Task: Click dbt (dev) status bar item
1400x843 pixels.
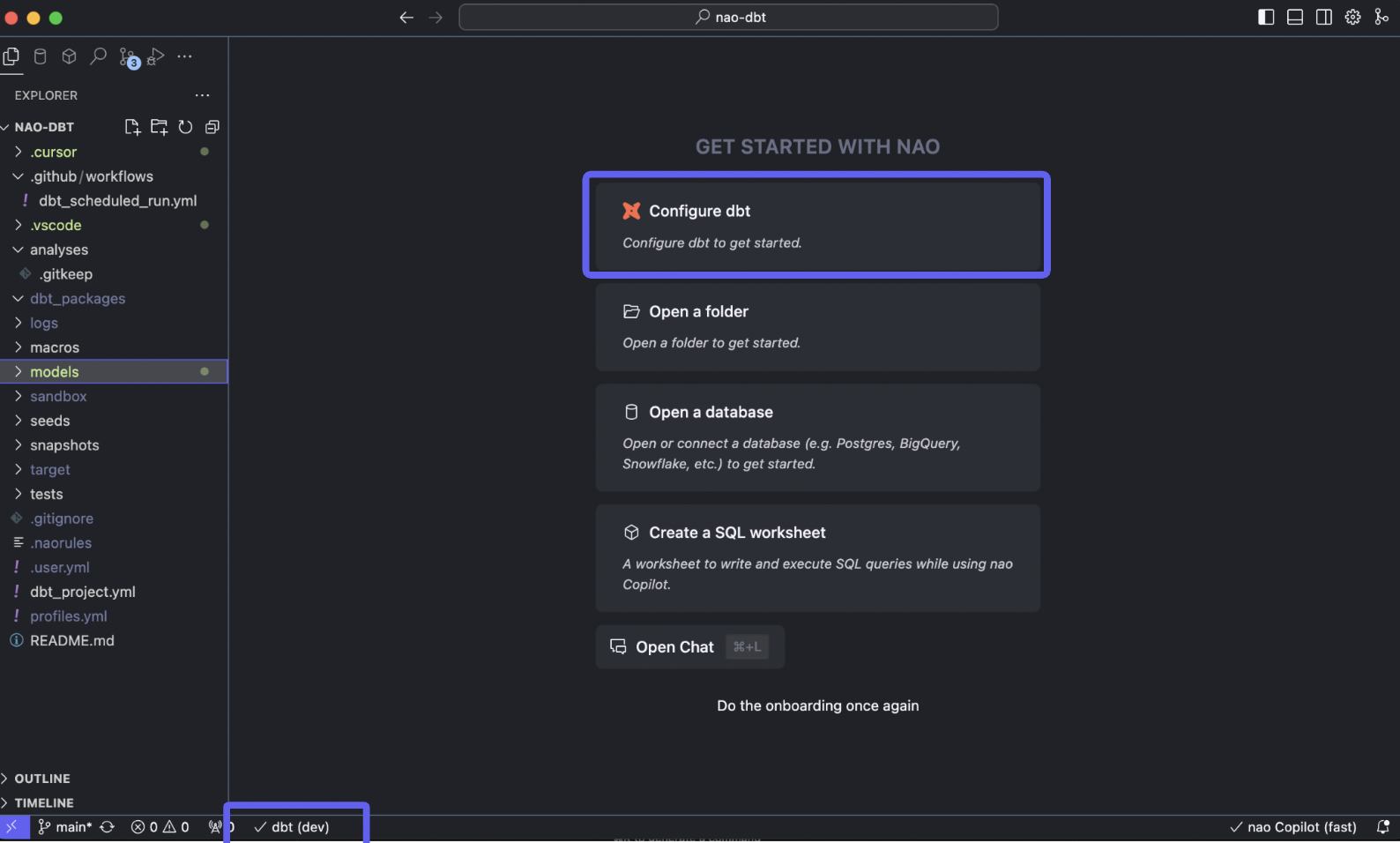Action: pyautogui.click(x=292, y=827)
